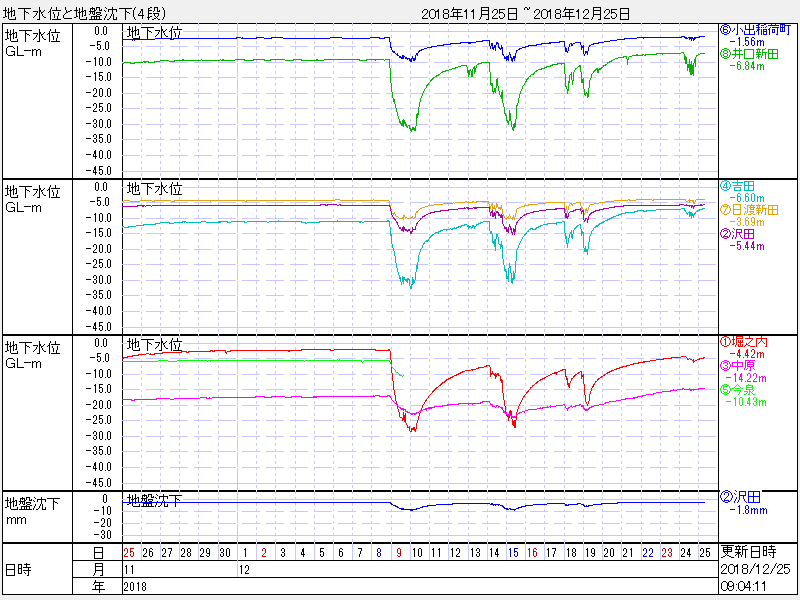Click day 9 on the date axis
The height and width of the screenshot is (600, 800).
pos(398,552)
